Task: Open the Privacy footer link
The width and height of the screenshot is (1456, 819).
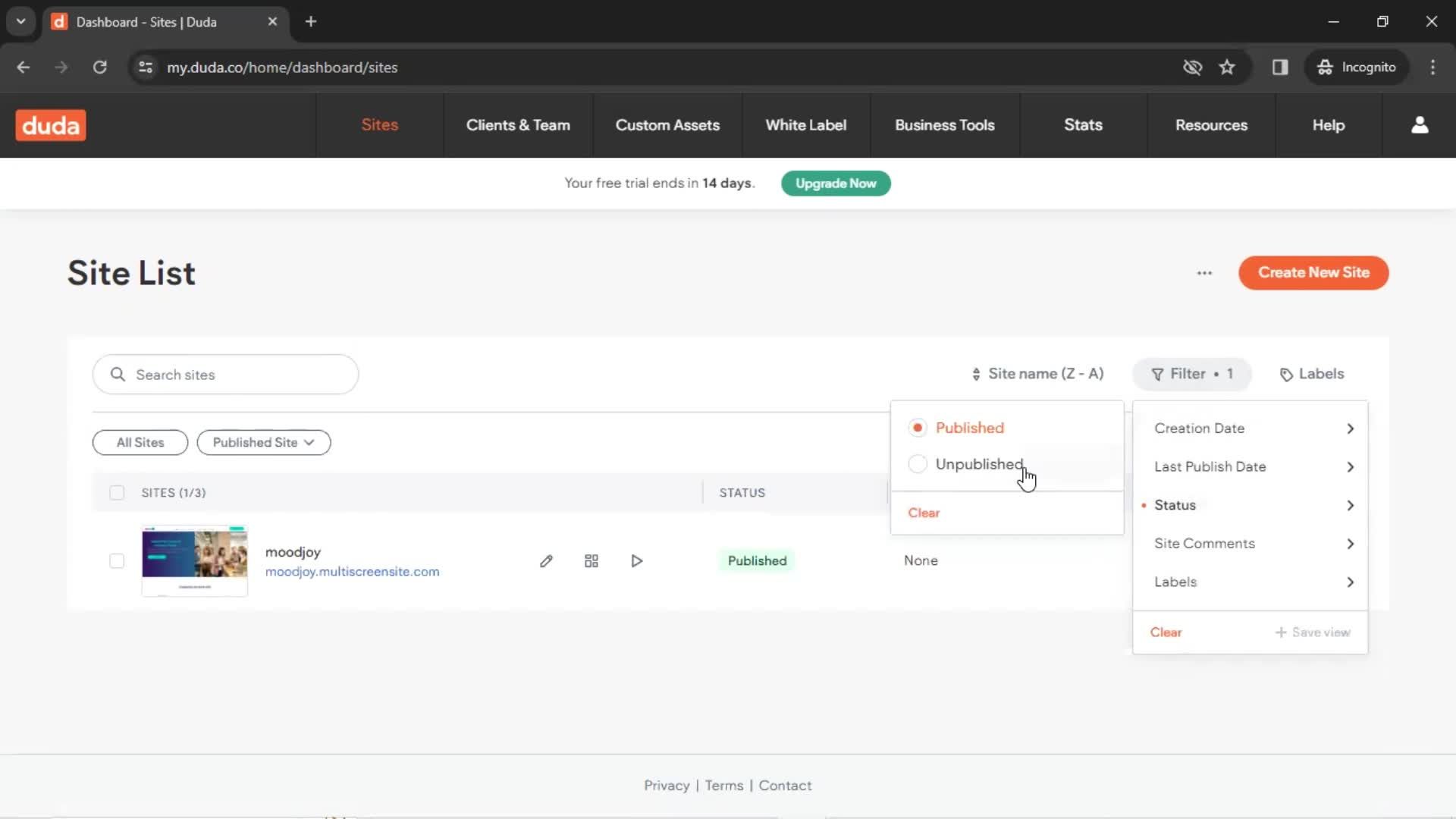Action: (x=667, y=786)
